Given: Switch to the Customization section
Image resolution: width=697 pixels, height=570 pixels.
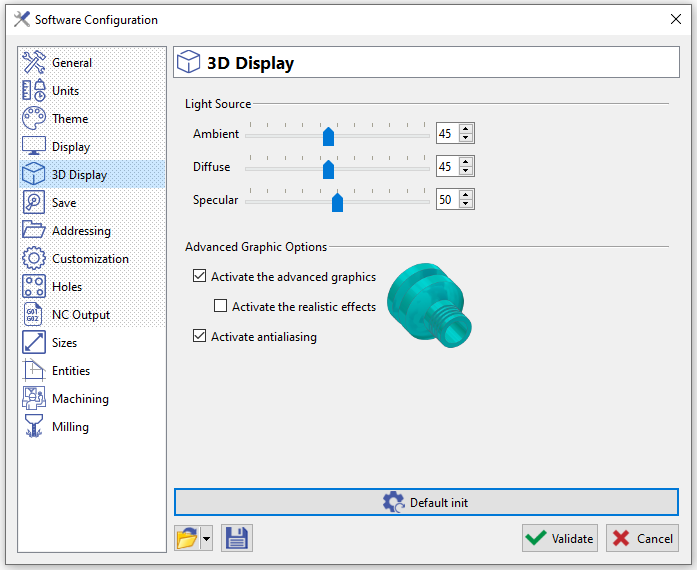Looking at the screenshot, I should pyautogui.click(x=90, y=258).
